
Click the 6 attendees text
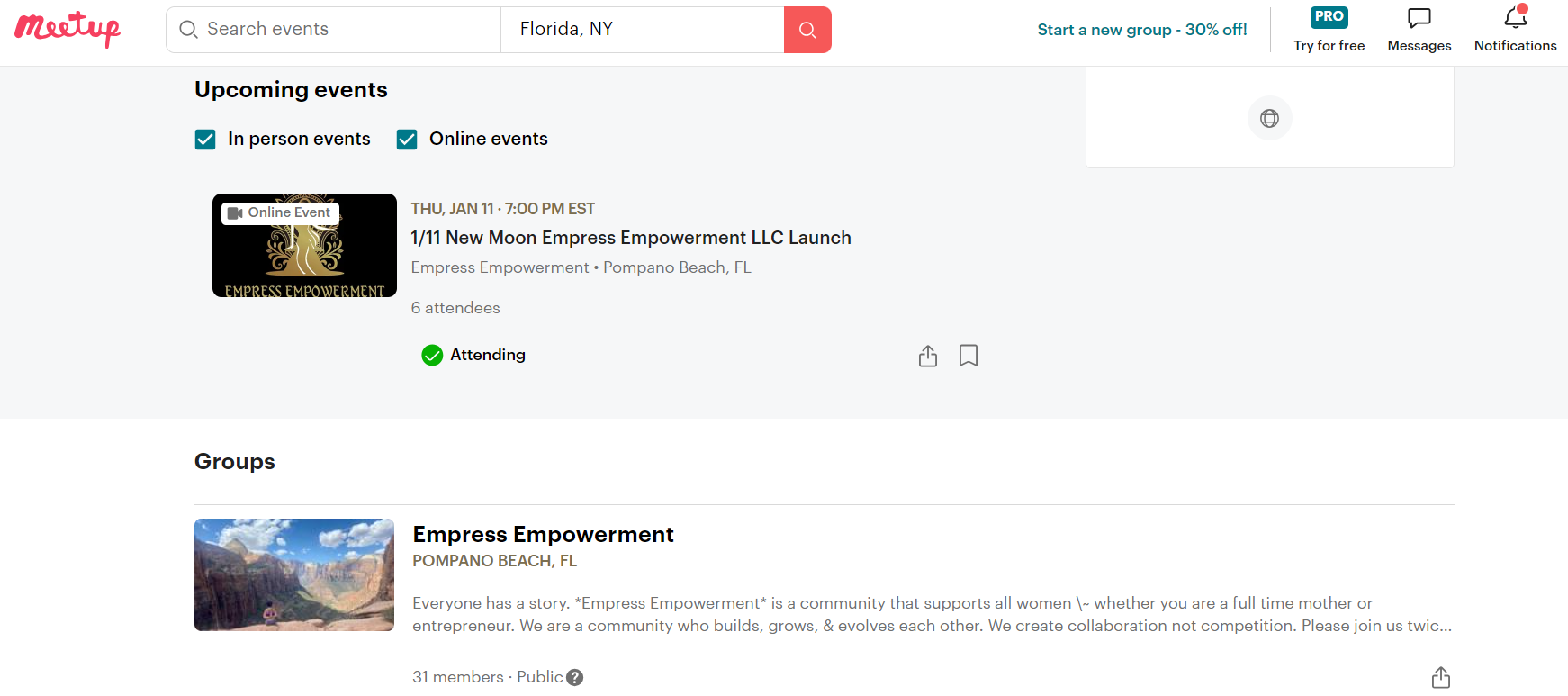(x=455, y=308)
